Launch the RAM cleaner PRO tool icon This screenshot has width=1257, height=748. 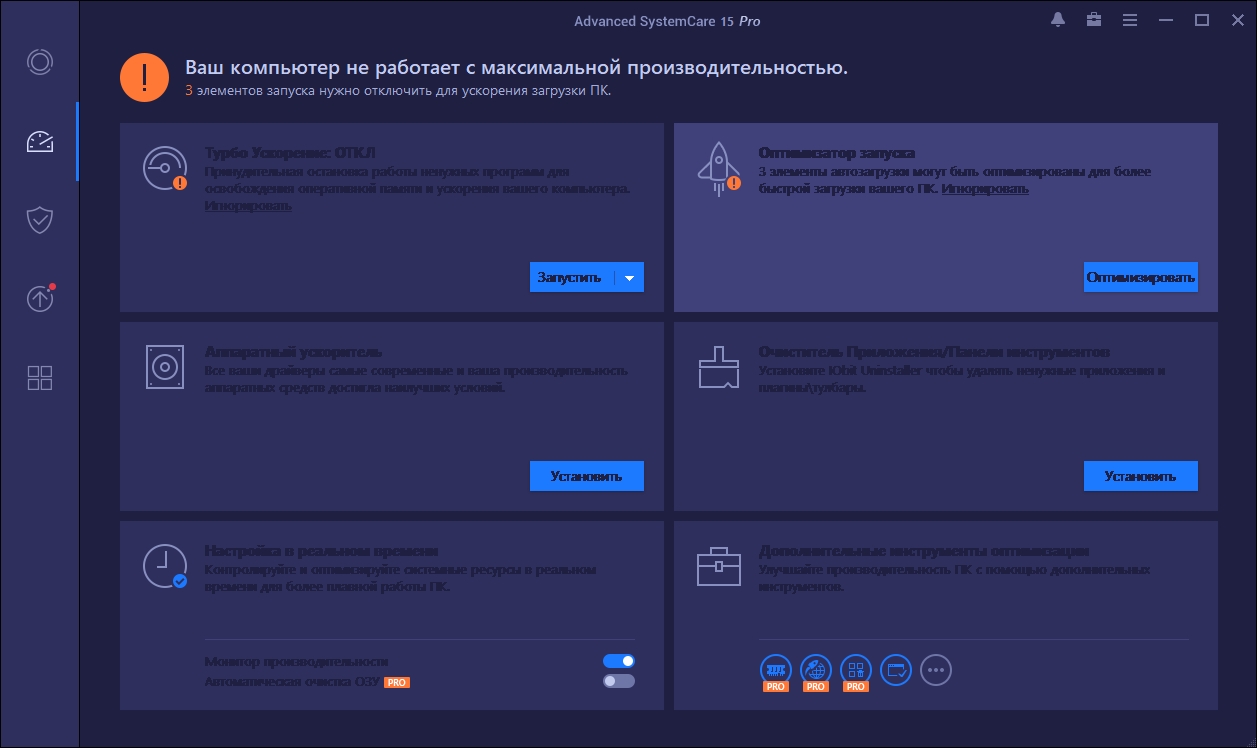point(775,669)
